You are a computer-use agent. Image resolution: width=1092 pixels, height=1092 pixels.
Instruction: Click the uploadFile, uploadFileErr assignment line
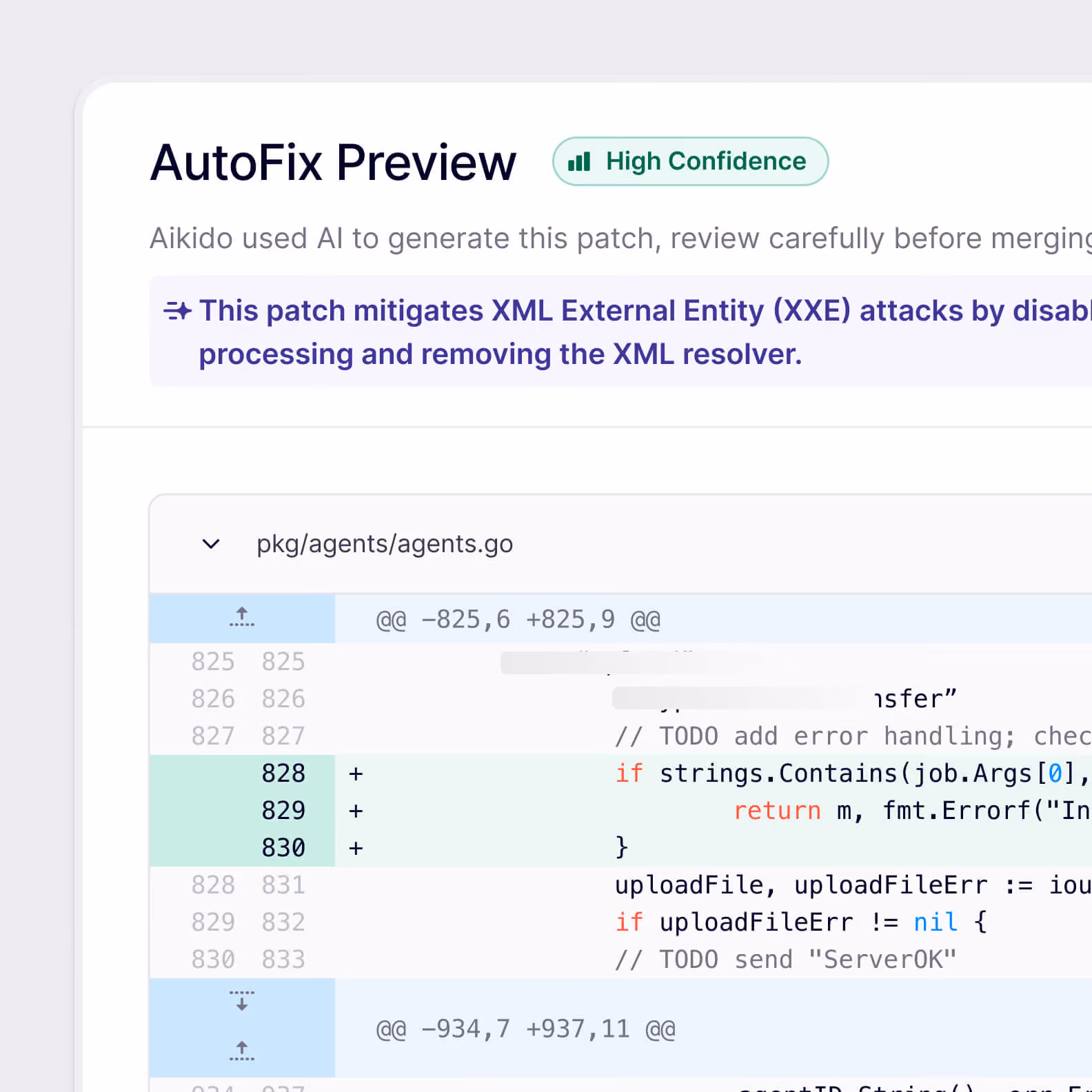coord(853,885)
